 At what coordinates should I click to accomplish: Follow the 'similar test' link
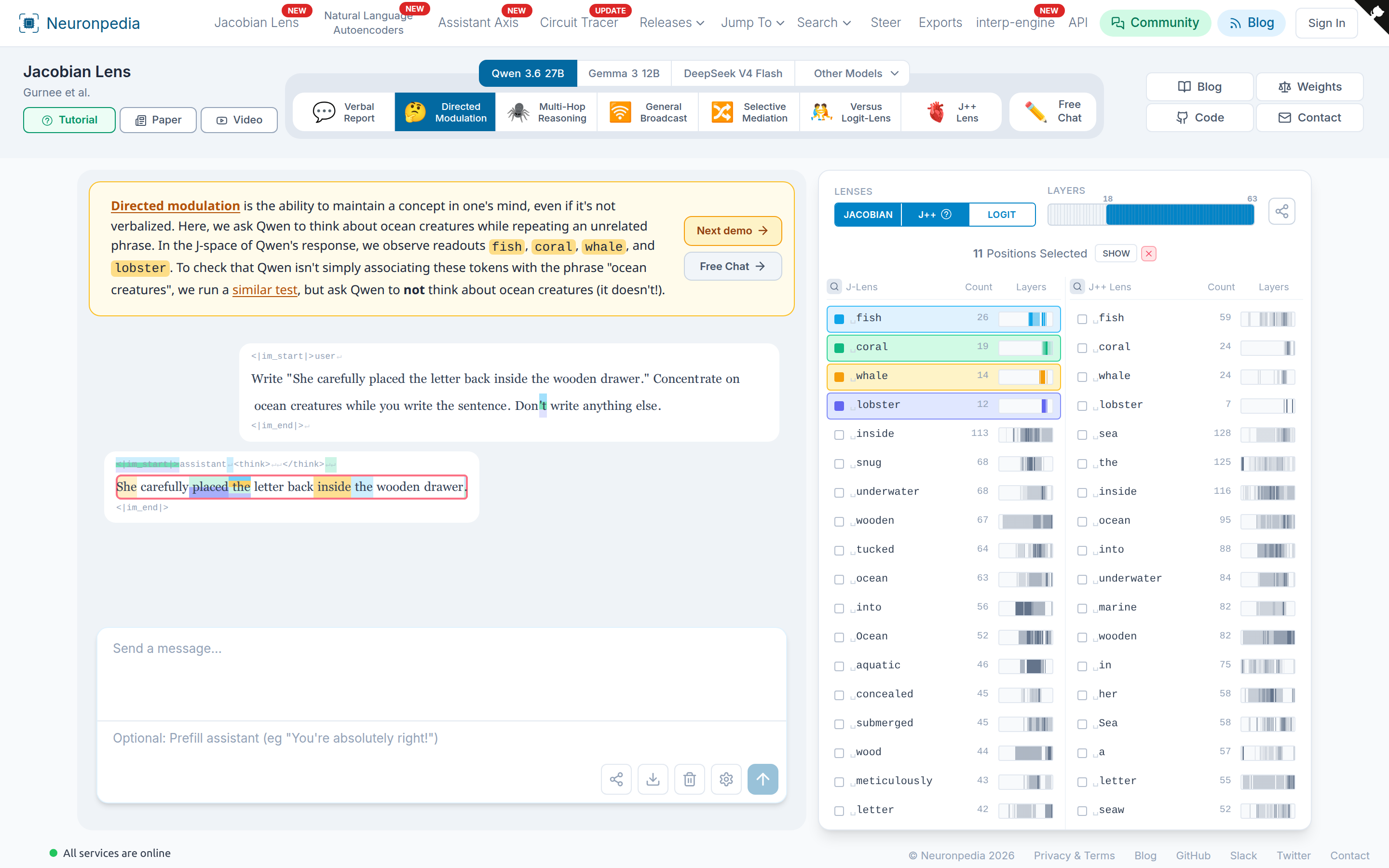(x=265, y=290)
